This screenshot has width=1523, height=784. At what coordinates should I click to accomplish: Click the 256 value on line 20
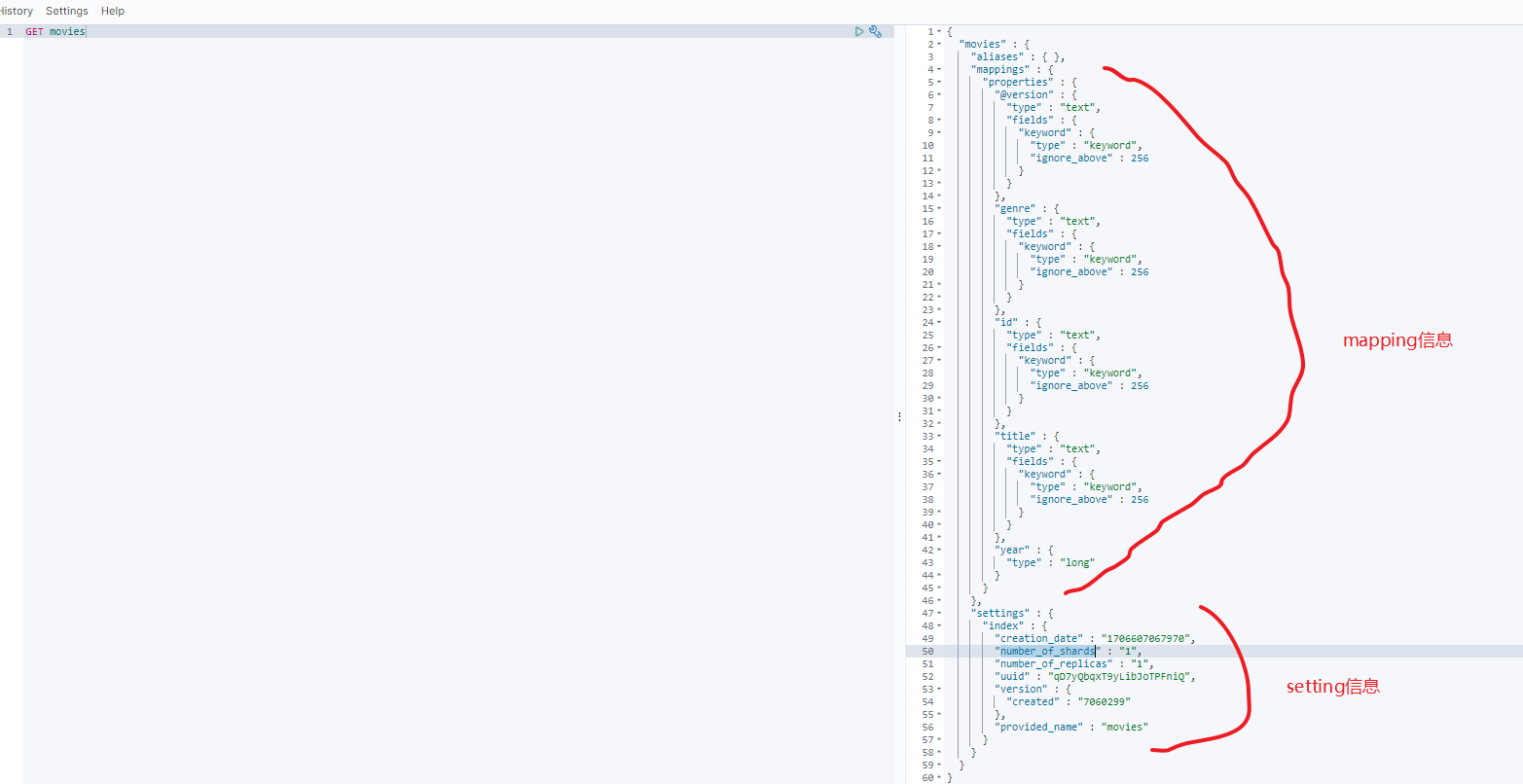click(x=1140, y=271)
